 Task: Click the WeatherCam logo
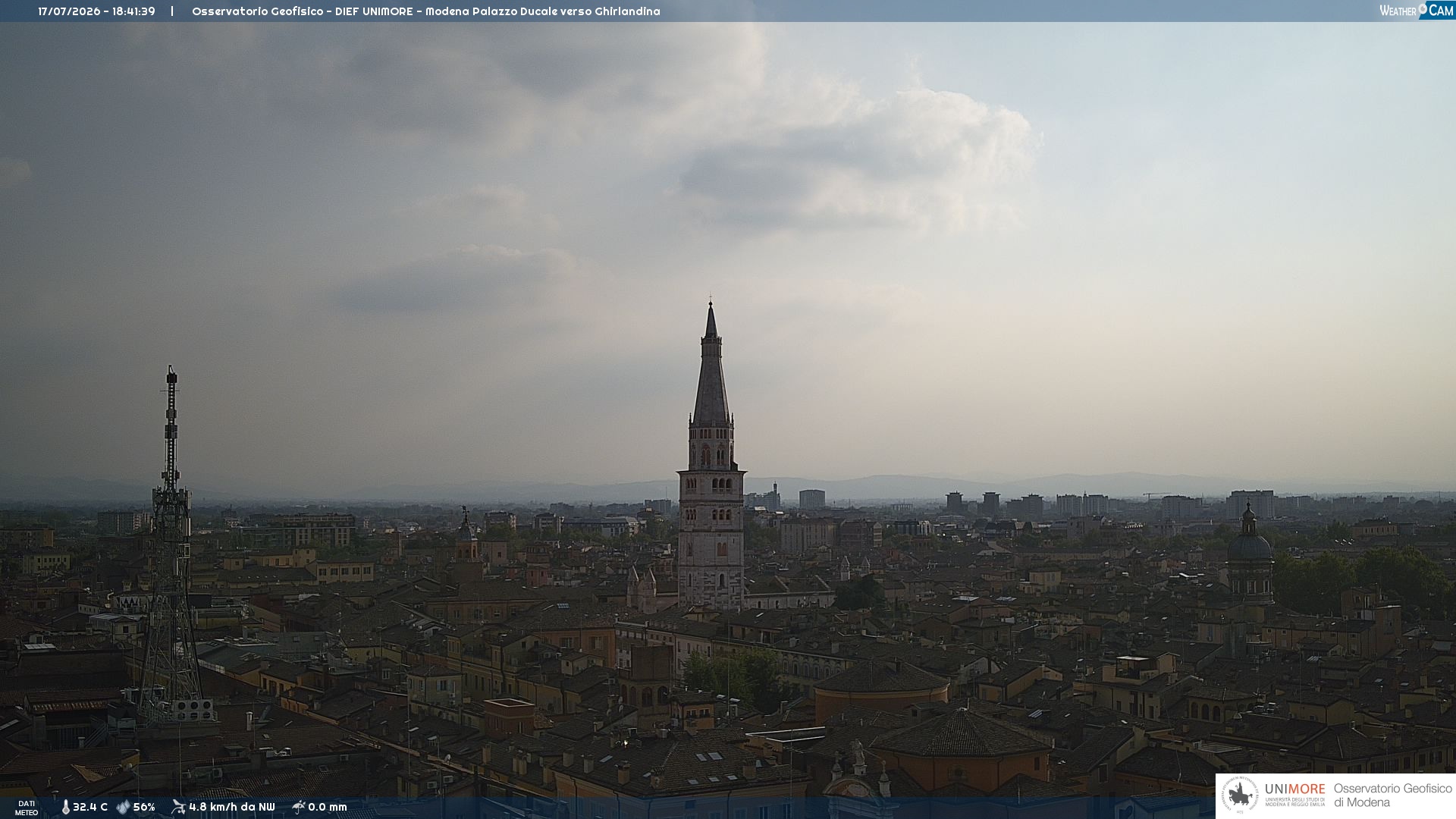pos(1417,11)
